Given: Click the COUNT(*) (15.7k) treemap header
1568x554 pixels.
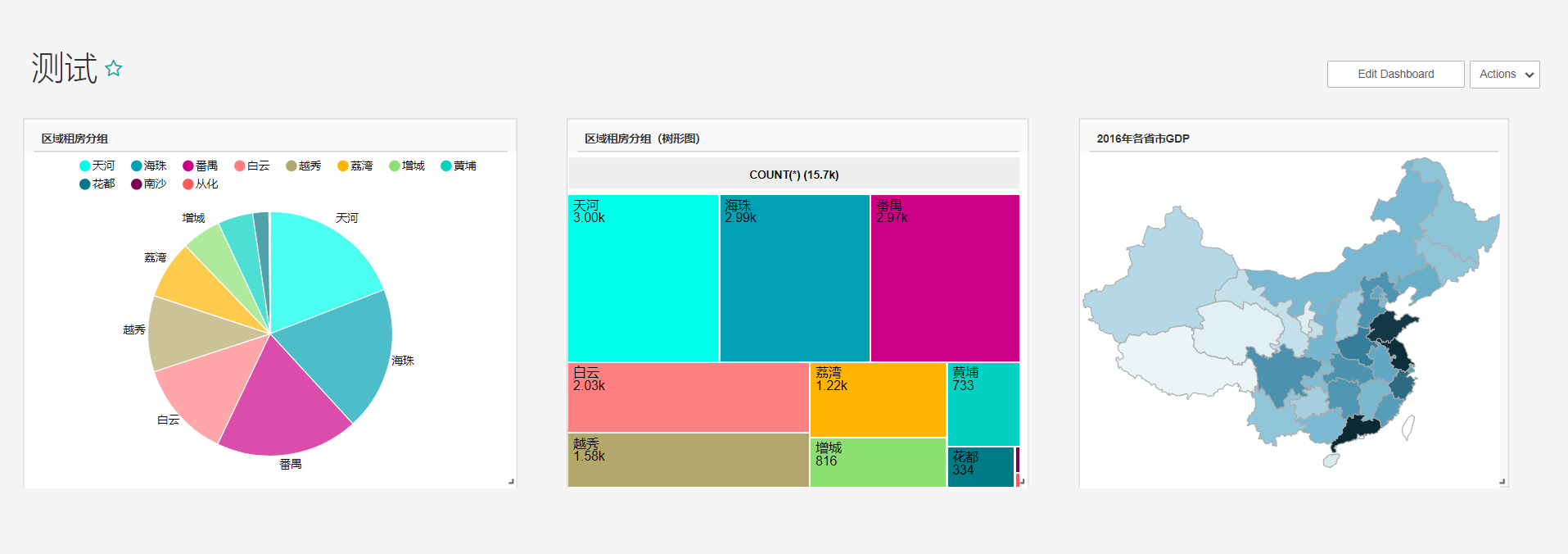Looking at the screenshot, I should coord(793,175).
